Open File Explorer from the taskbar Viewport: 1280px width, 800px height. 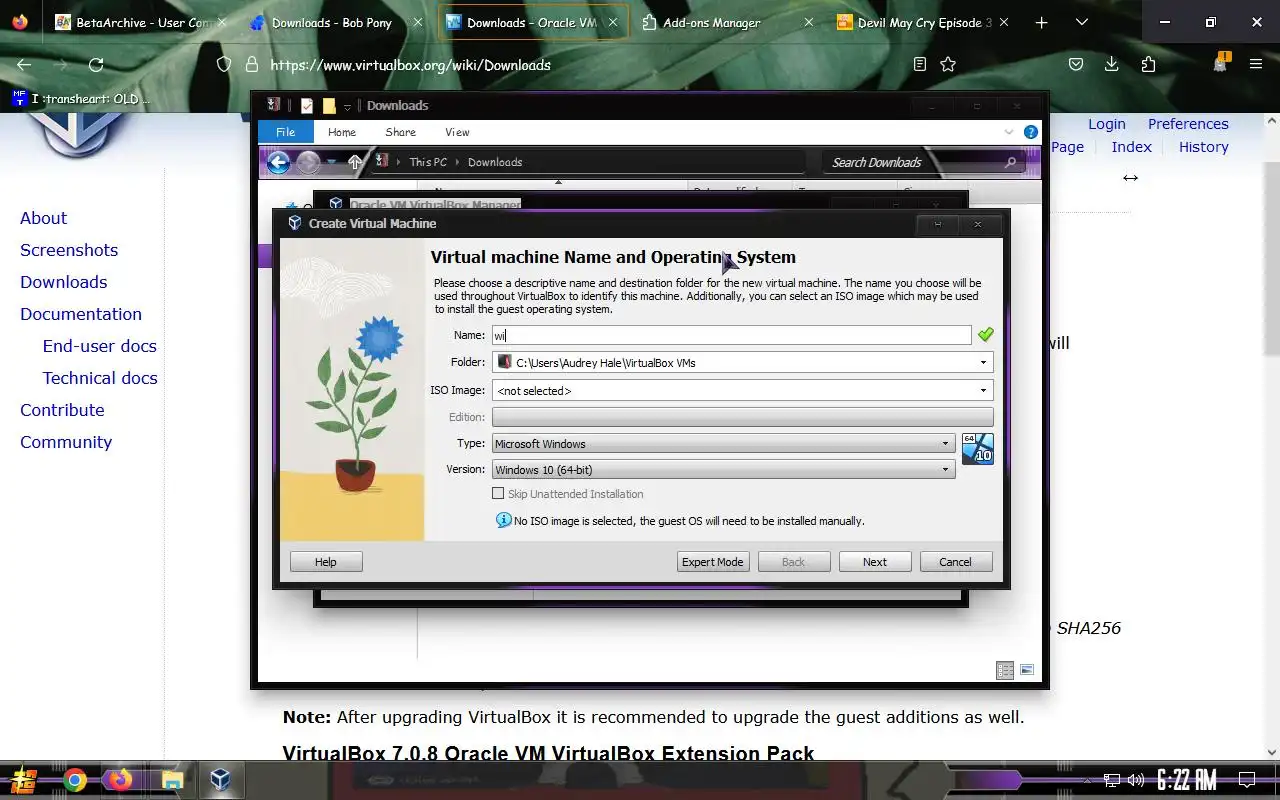172,780
